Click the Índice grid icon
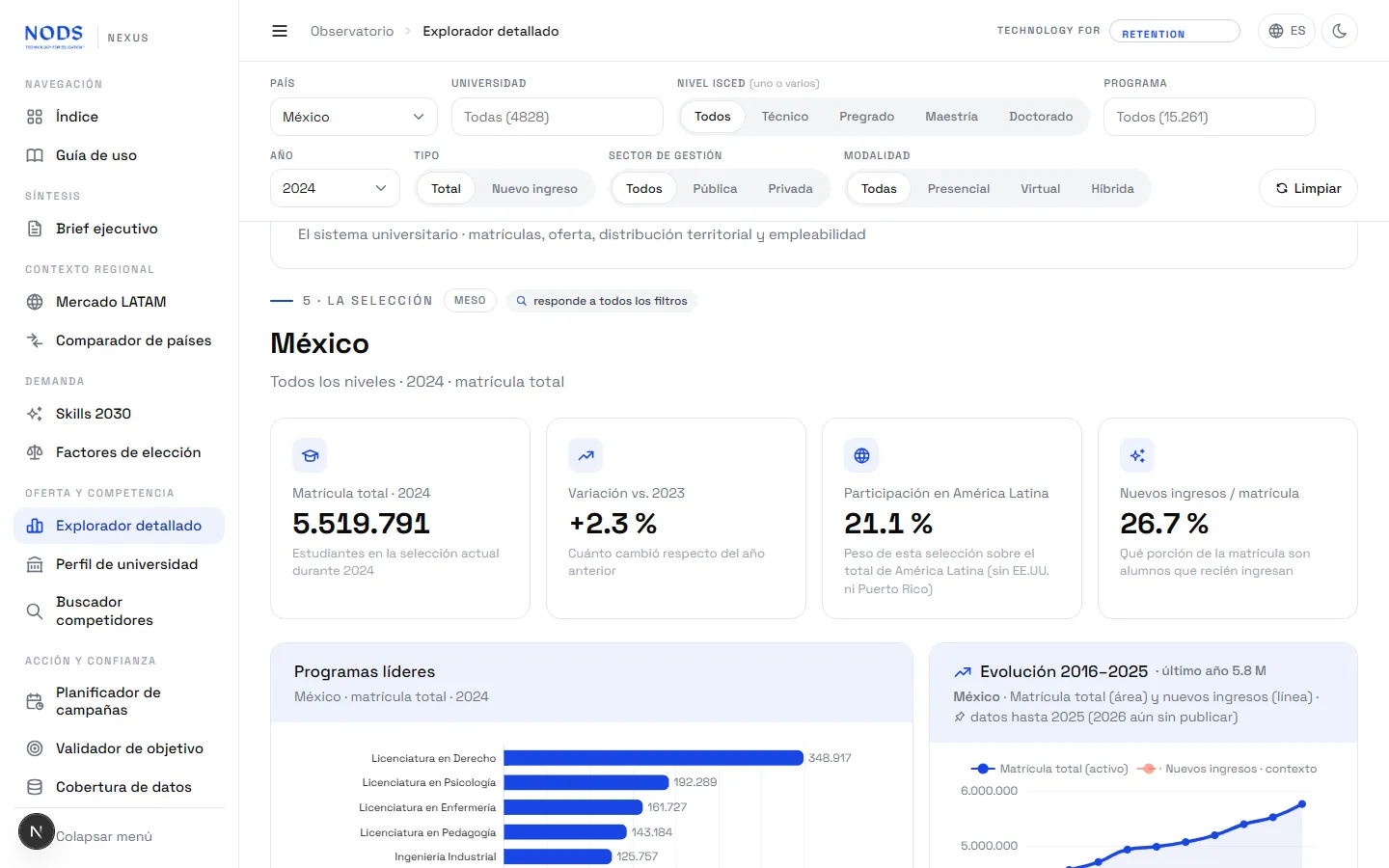 point(35,117)
